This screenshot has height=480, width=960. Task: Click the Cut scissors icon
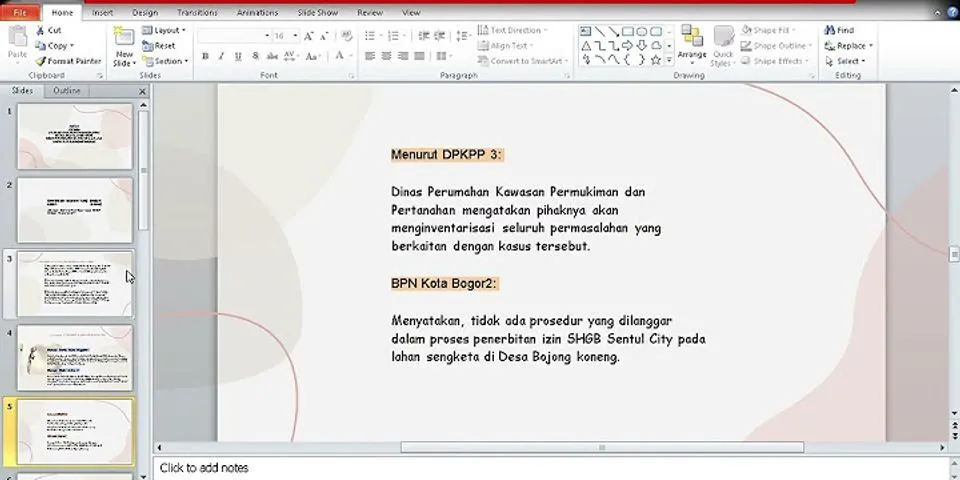[40, 30]
